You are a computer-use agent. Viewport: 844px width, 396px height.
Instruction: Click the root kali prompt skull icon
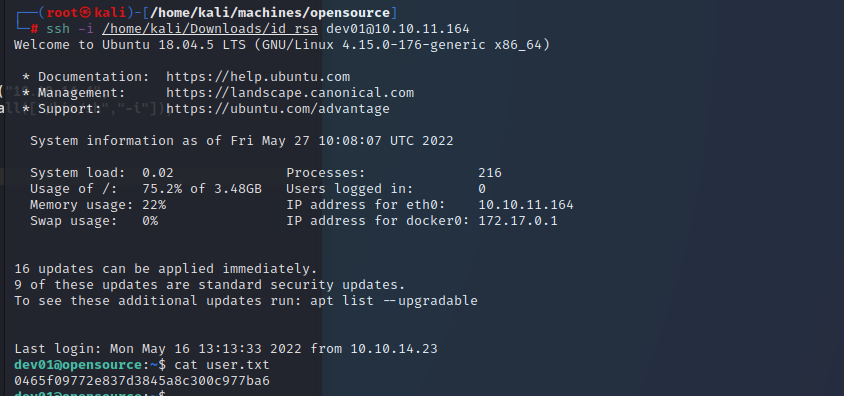(86, 13)
